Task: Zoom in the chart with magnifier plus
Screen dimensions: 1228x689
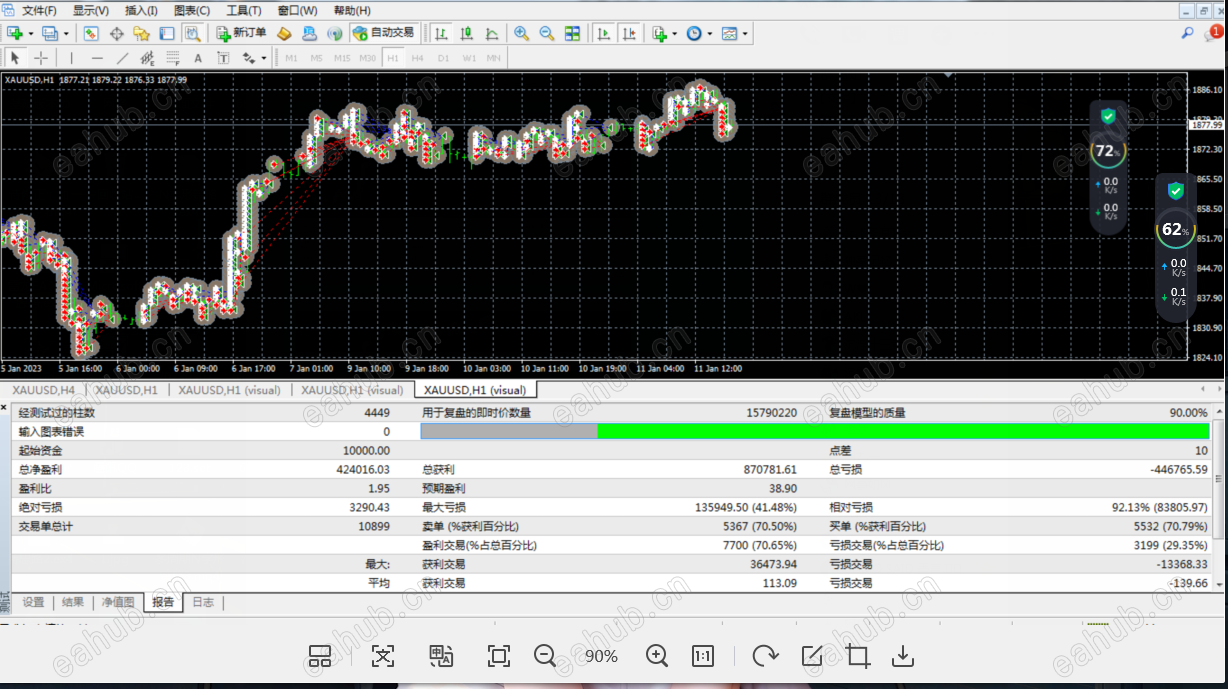Action: [521, 33]
